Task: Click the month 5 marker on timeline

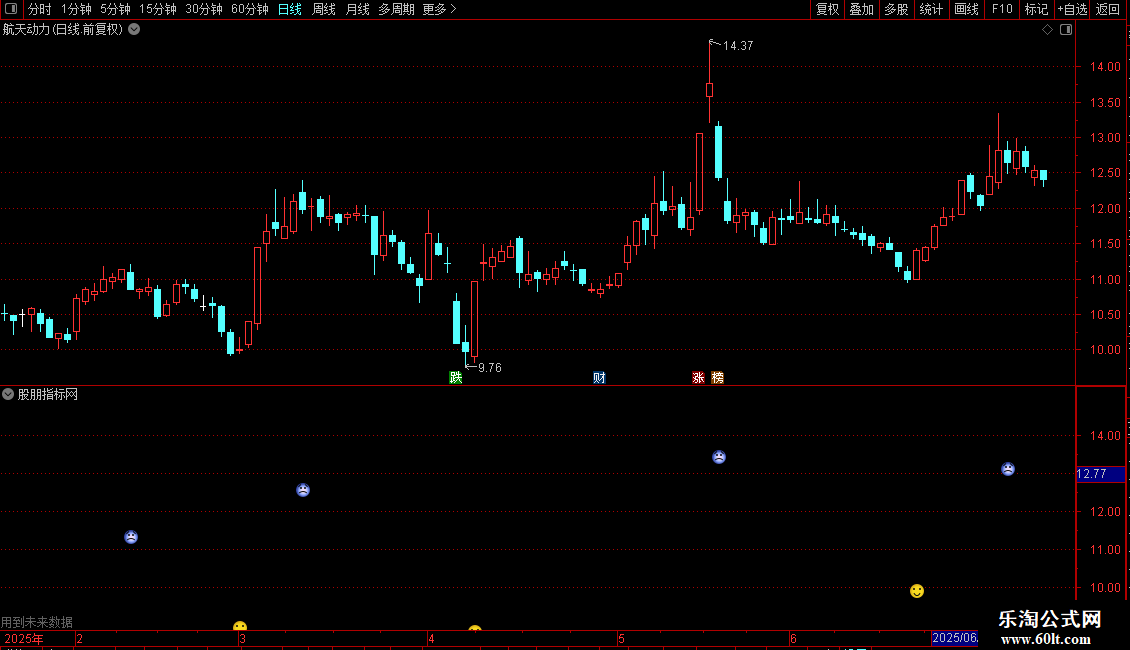Action: coord(620,639)
